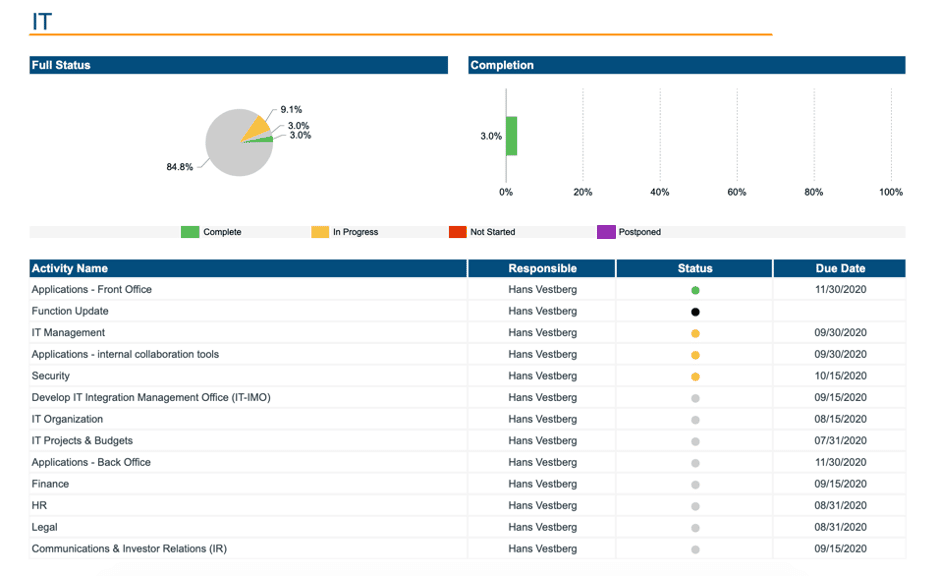Click the Not Started legend label

492,232
